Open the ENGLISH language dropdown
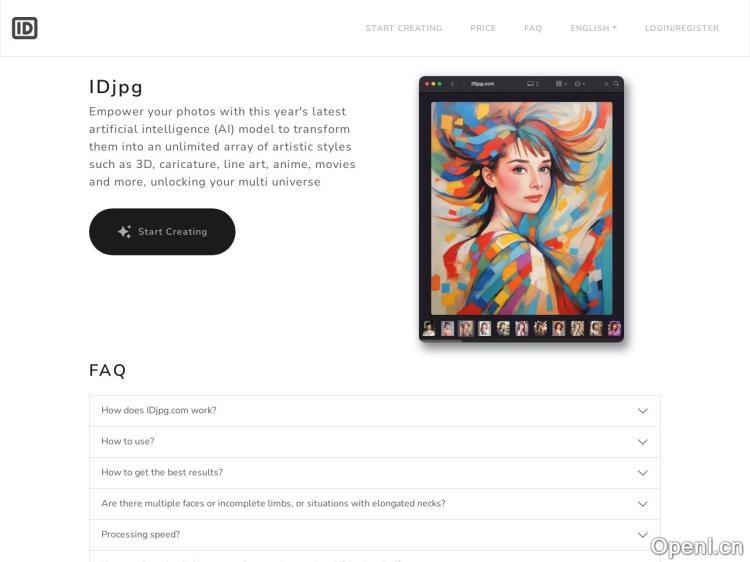 tap(593, 28)
